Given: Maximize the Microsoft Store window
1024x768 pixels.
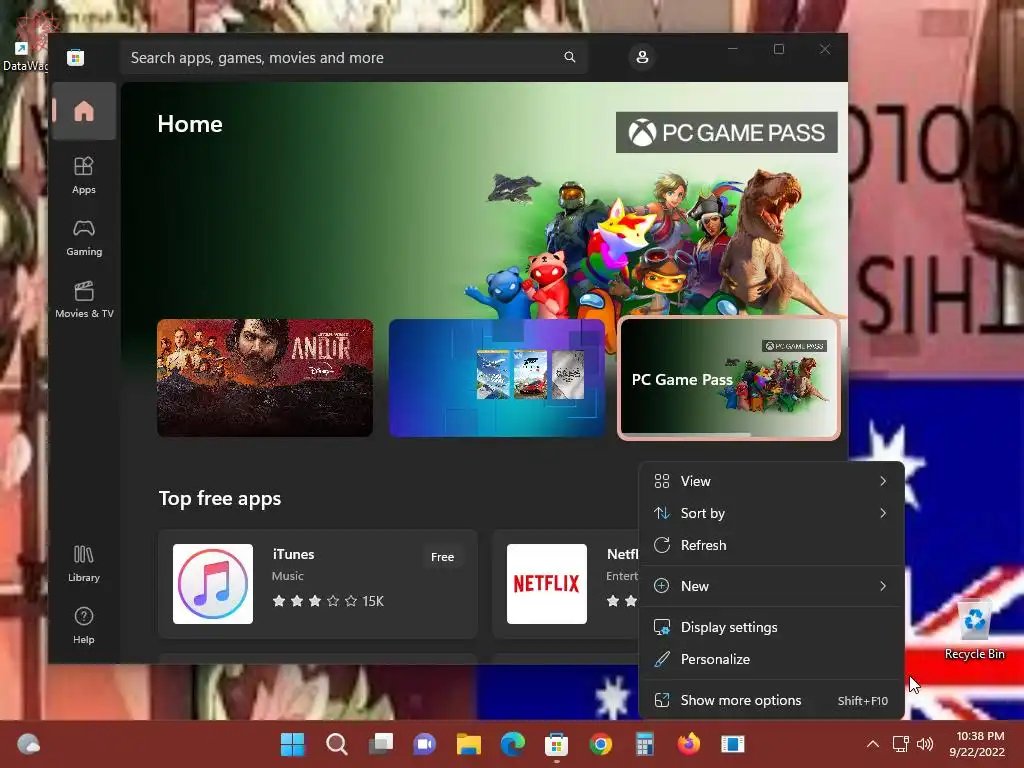Looking at the screenshot, I should click(x=778, y=49).
